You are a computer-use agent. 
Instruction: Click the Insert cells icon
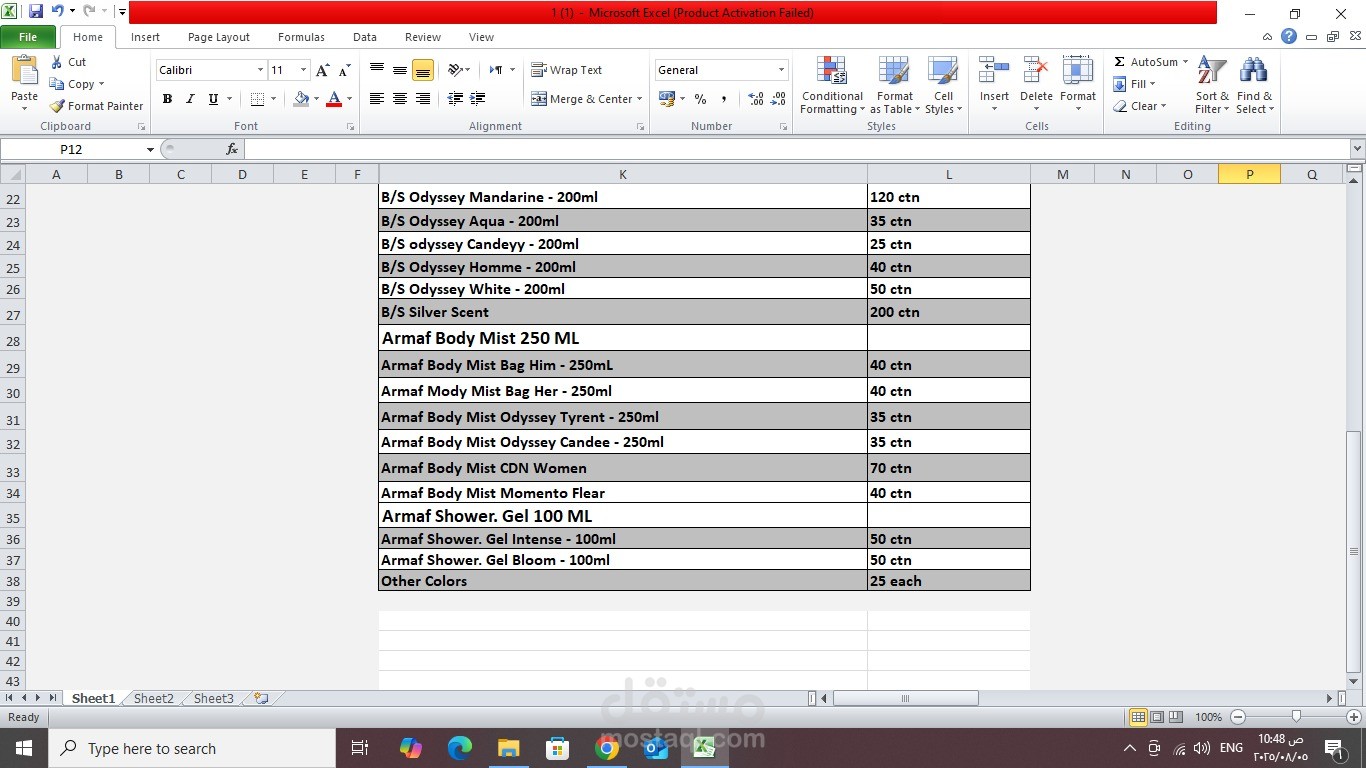[994, 72]
